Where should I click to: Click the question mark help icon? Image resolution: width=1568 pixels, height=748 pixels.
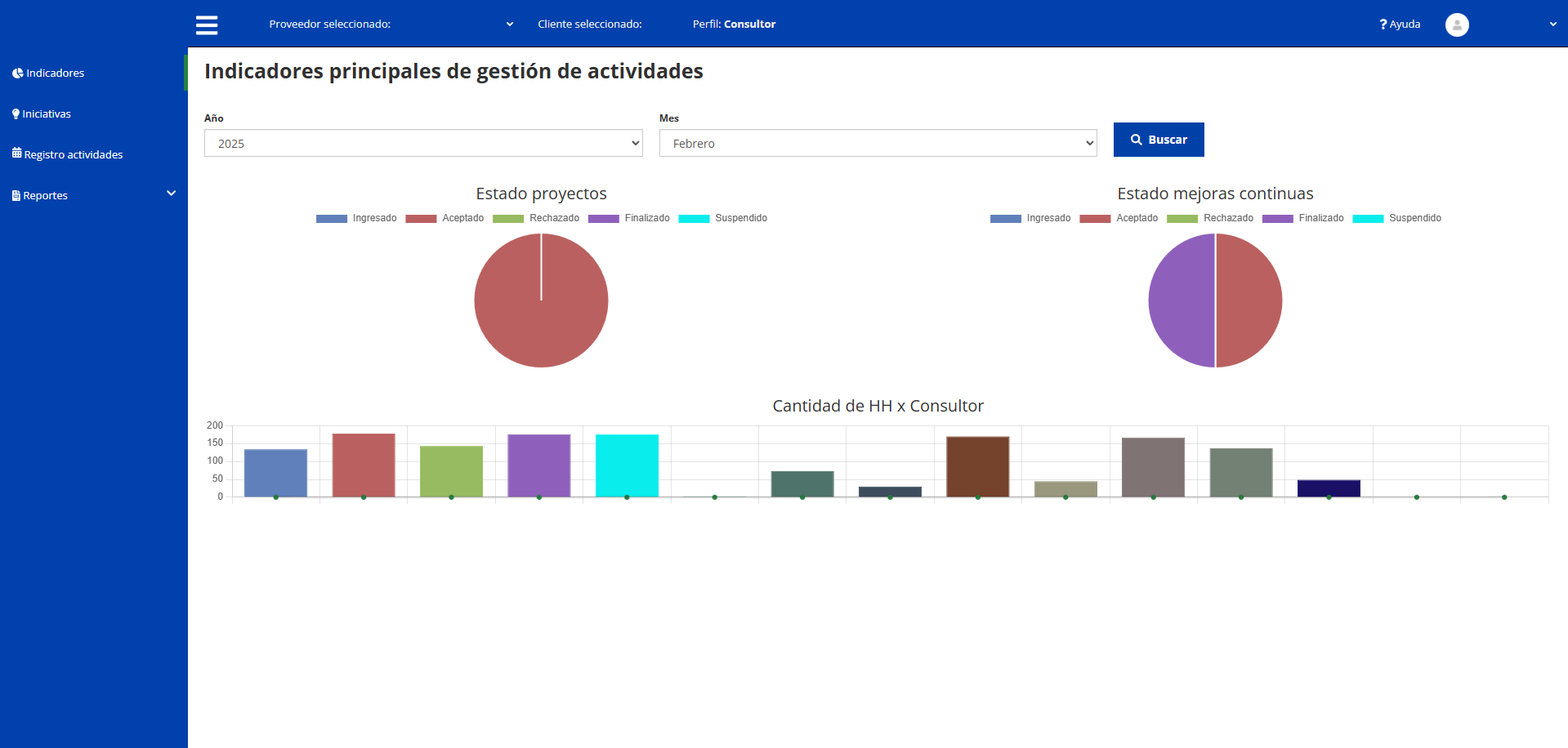(1383, 24)
